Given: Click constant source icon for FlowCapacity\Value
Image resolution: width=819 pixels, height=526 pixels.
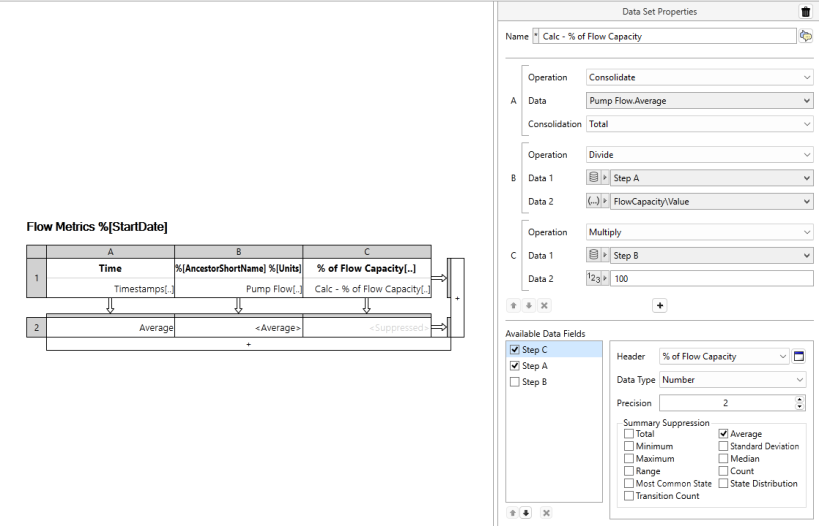Looking at the screenshot, I should 593,201.
